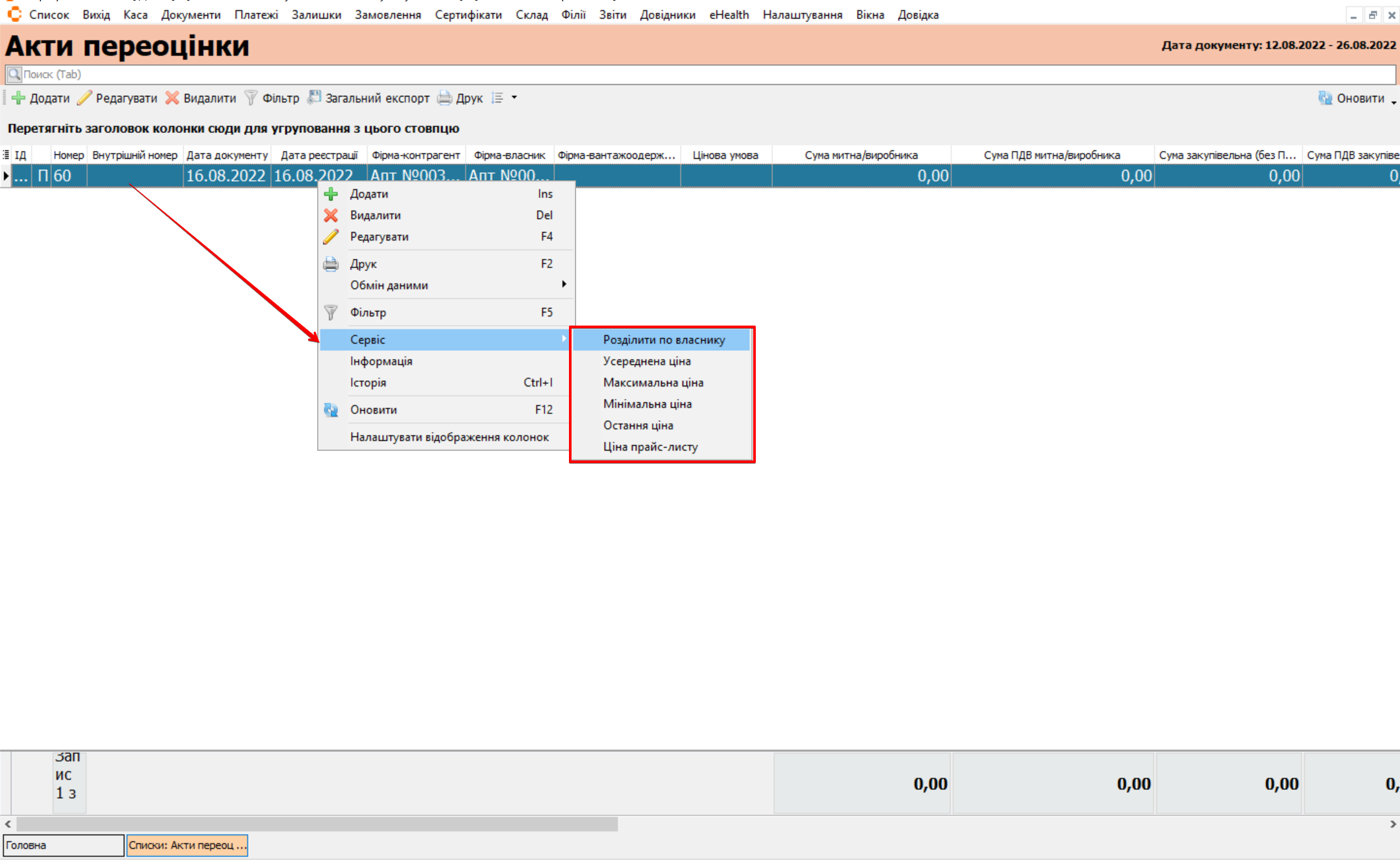This screenshot has width=1400, height=860.
Task: Click the horizontal scrollbar thumb
Action: coord(317,824)
